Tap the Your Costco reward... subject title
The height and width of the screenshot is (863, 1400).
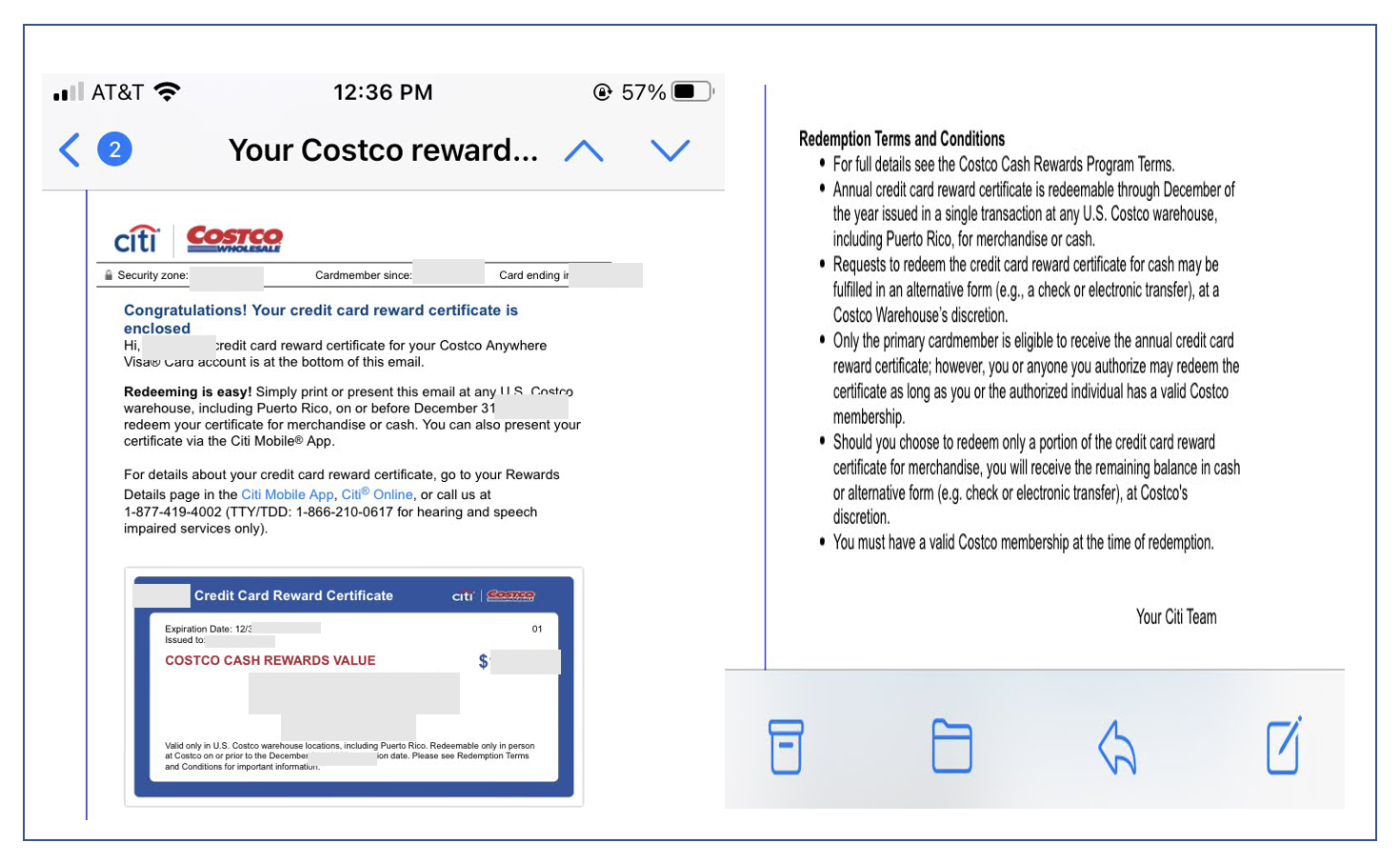(383, 151)
